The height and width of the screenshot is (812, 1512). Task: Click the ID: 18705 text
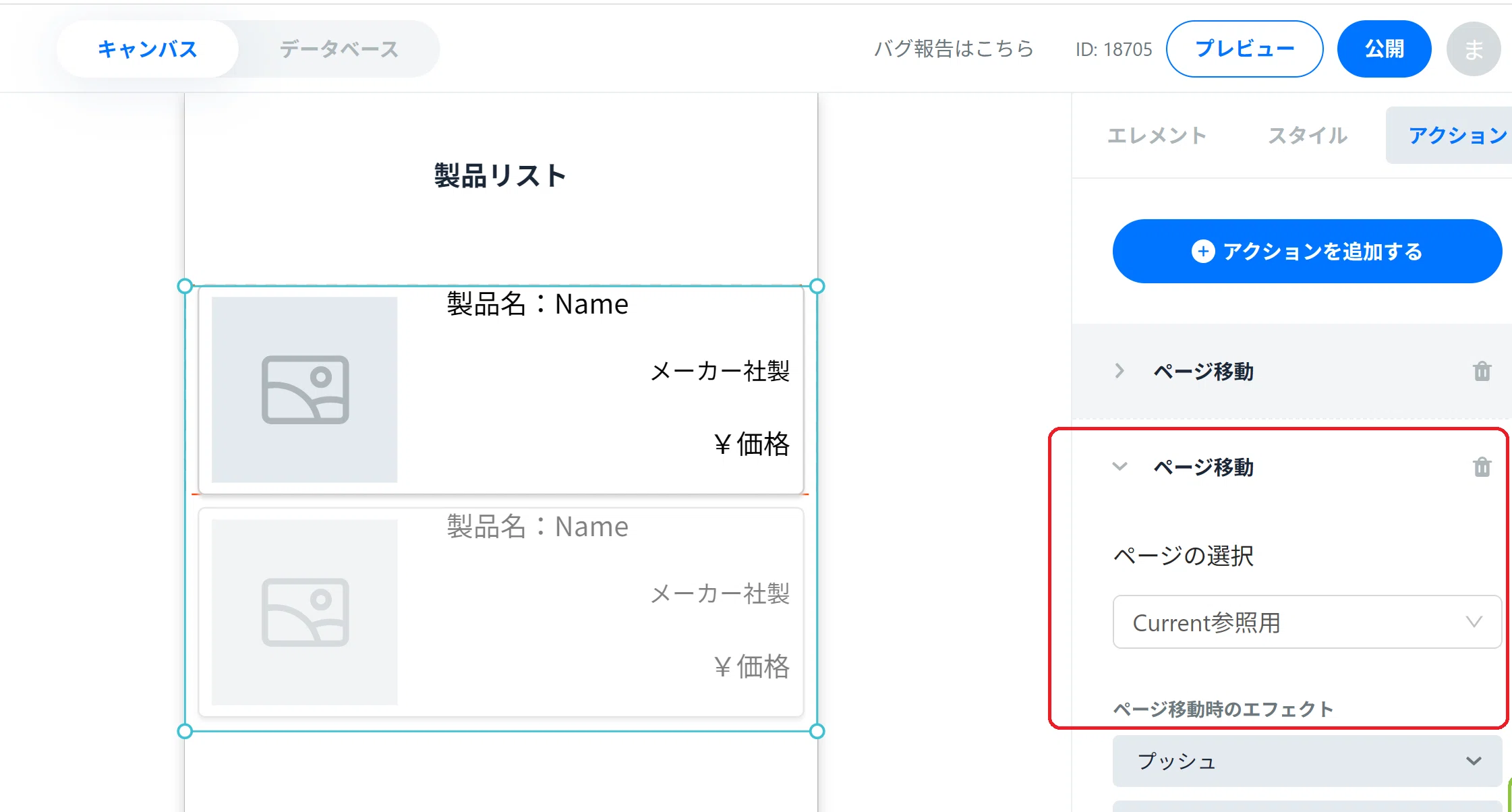point(1113,49)
